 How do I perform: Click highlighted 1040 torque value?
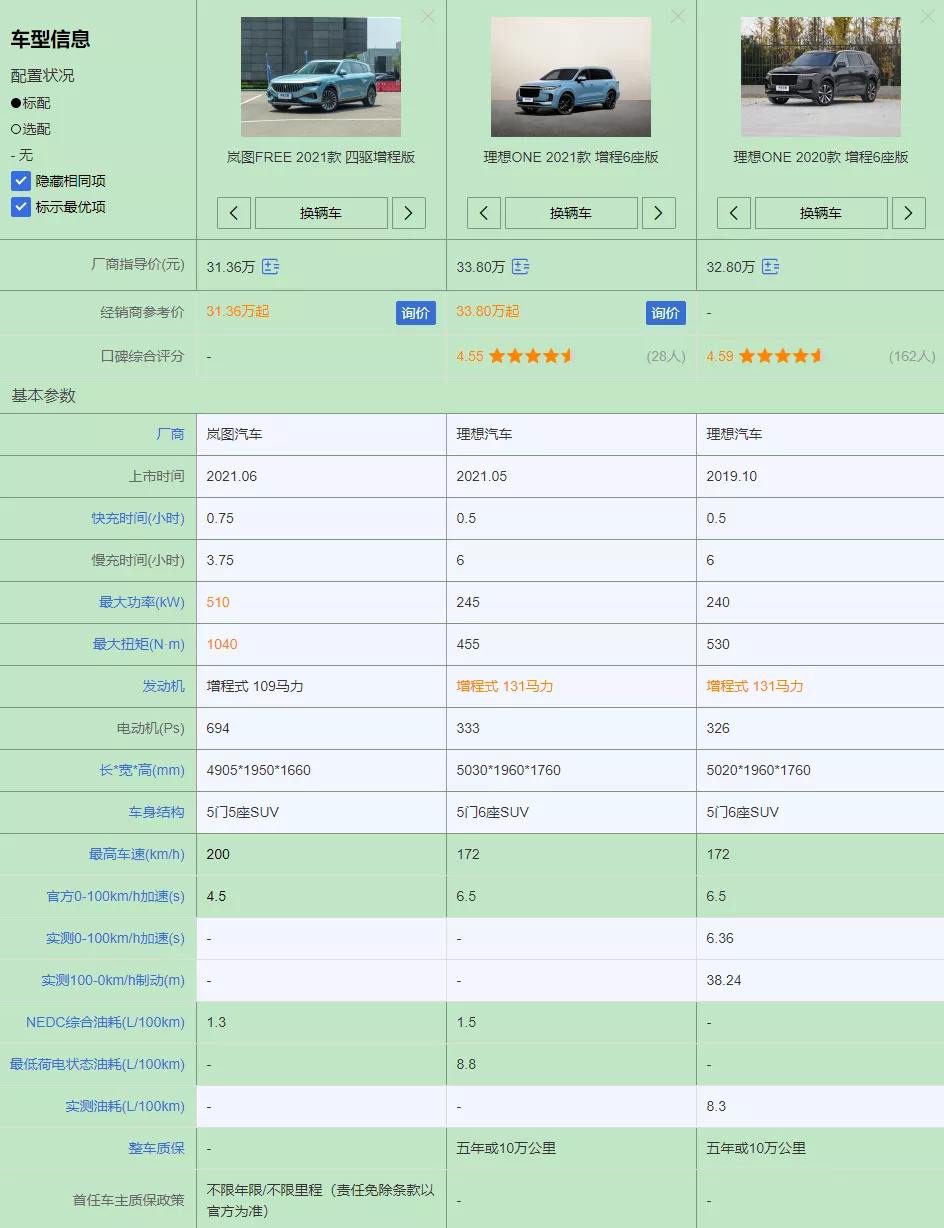click(x=222, y=644)
